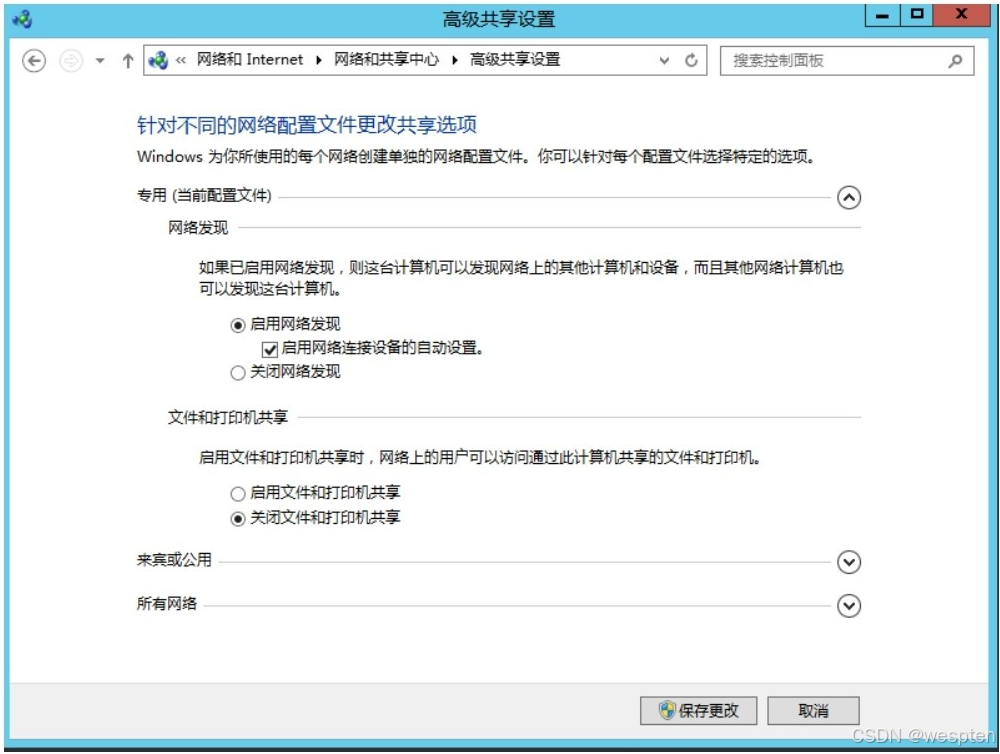
Task: Select 关闭网络发现 radio button
Action: point(238,373)
